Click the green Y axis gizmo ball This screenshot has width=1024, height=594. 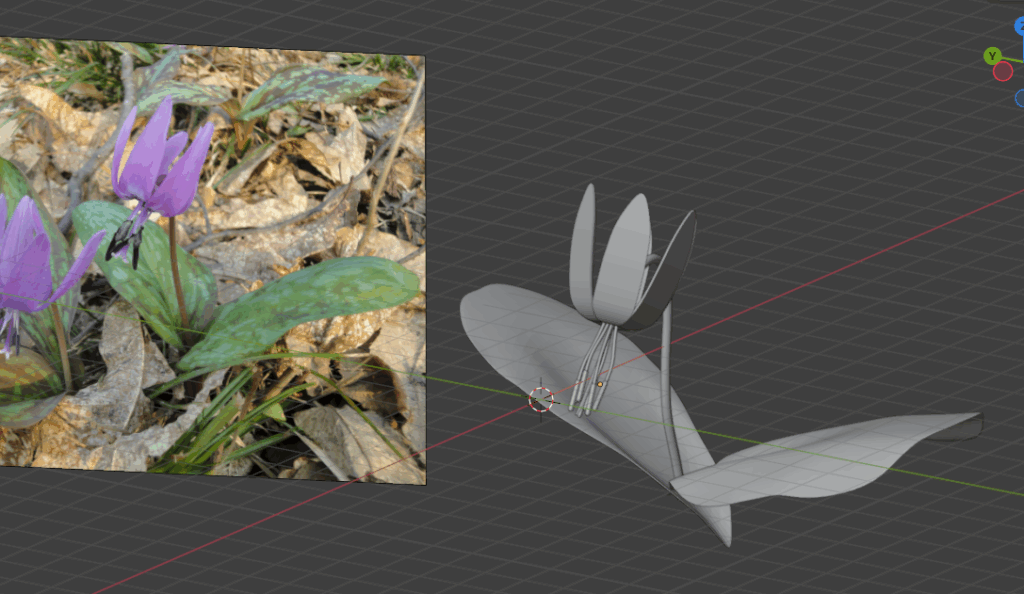992,56
